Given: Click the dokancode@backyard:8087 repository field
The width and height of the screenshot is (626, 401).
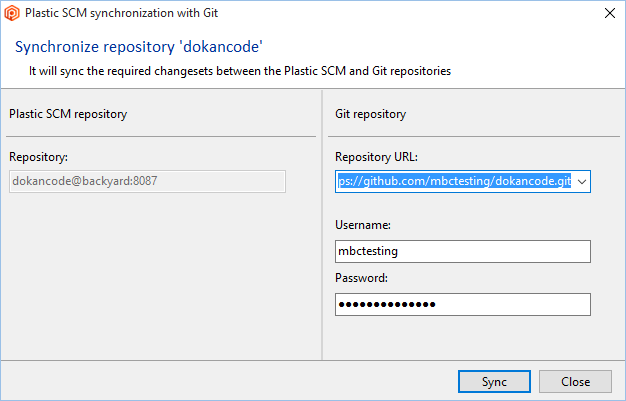Looking at the screenshot, I should (x=147, y=181).
